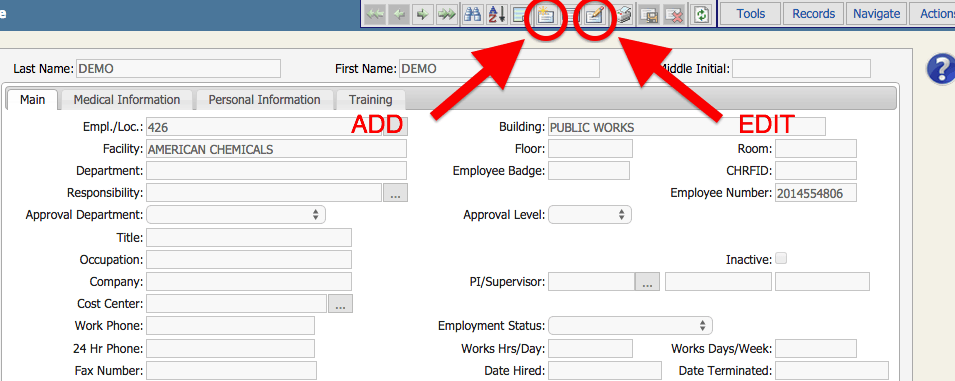Screen dimensions: 955x381
Task: Click the Responsibility ellipsis lookup button
Action: (x=395, y=193)
